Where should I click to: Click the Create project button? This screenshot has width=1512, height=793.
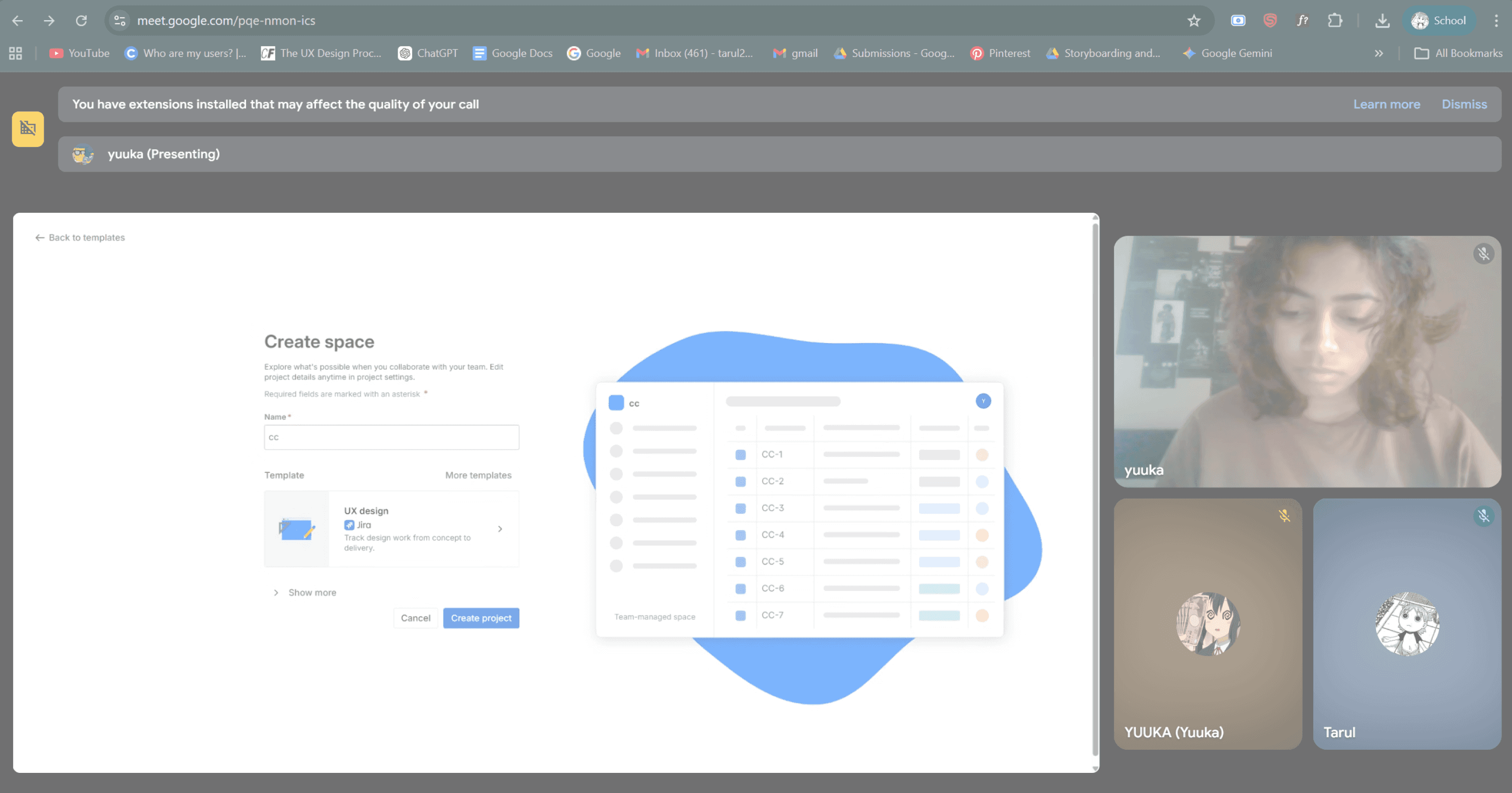481,618
